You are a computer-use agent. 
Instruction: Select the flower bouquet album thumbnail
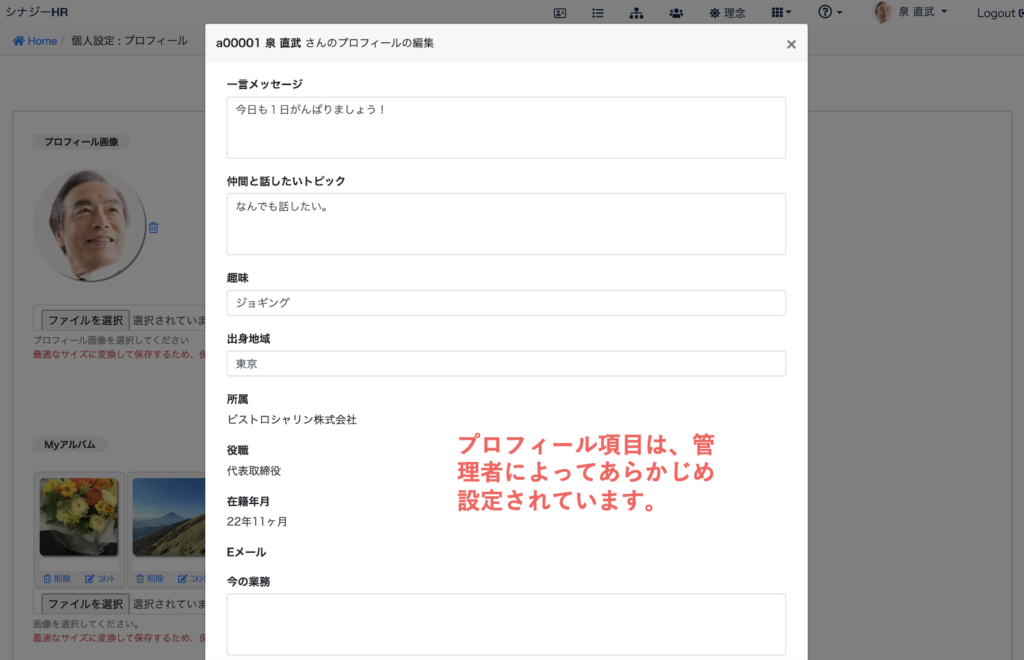79,516
